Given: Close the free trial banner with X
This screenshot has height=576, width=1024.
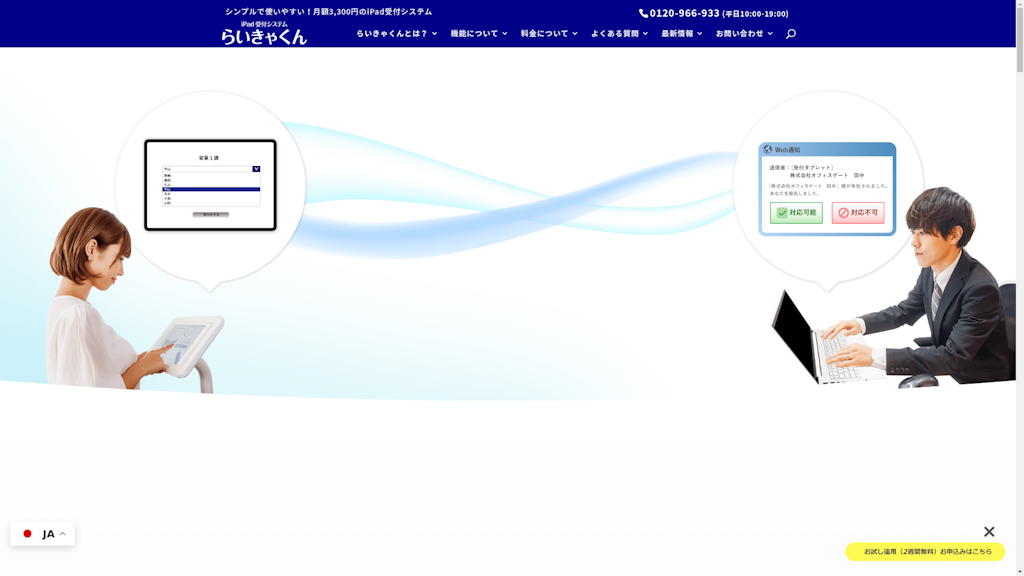Looking at the screenshot, I should pyautogui.click(x=989, y=532).
